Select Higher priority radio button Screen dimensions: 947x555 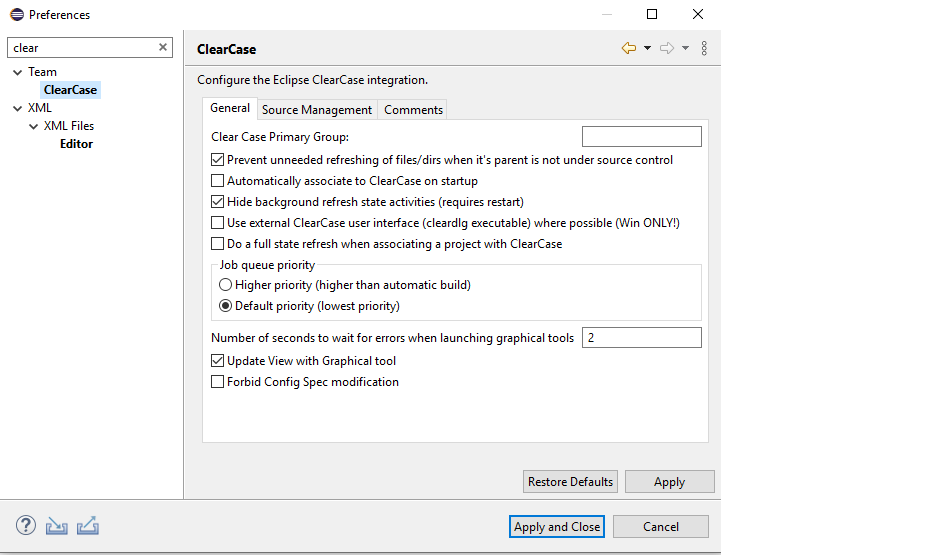click(x=226, y=285)
